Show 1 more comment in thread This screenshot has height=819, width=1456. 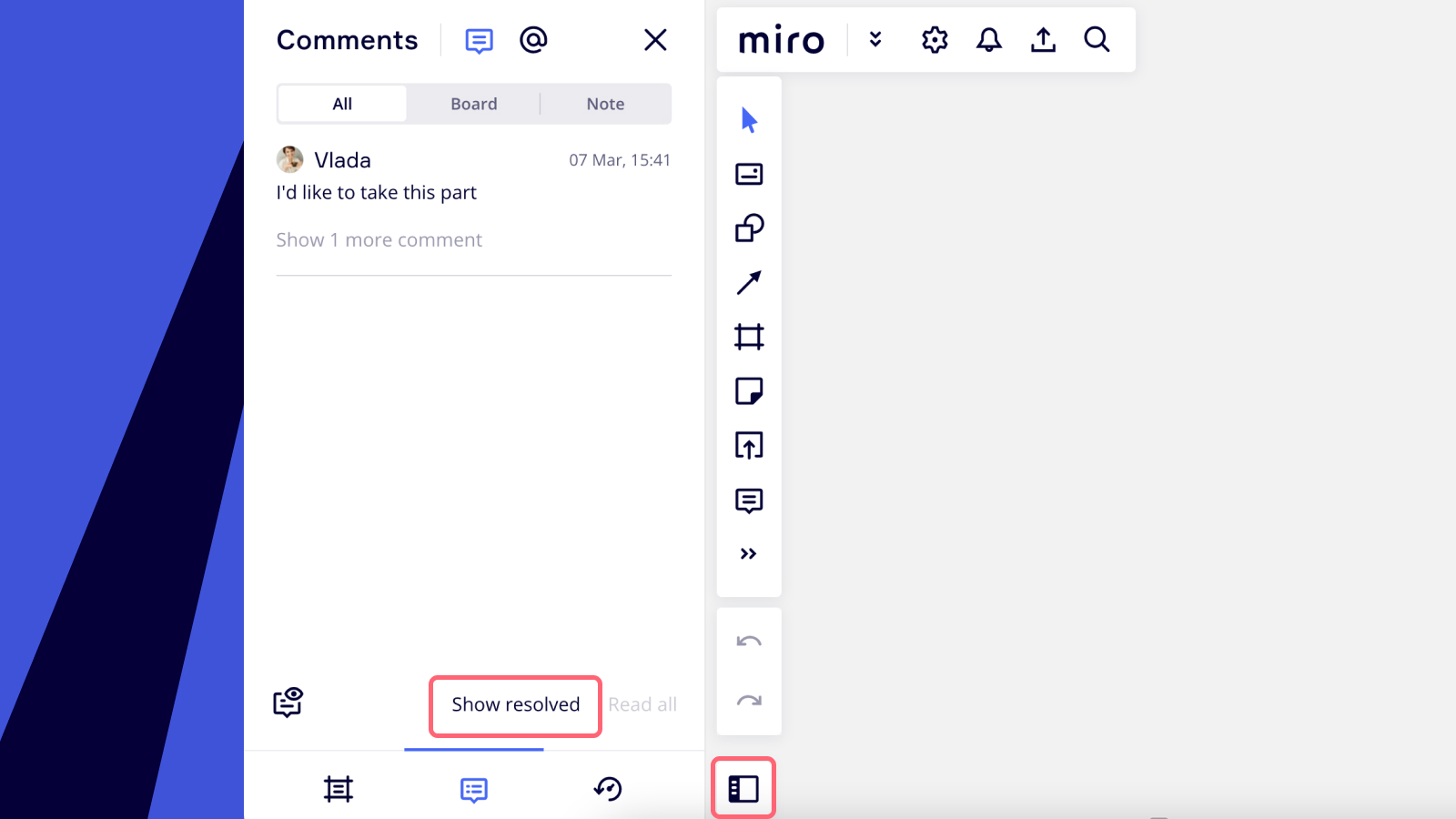point(379,240)
